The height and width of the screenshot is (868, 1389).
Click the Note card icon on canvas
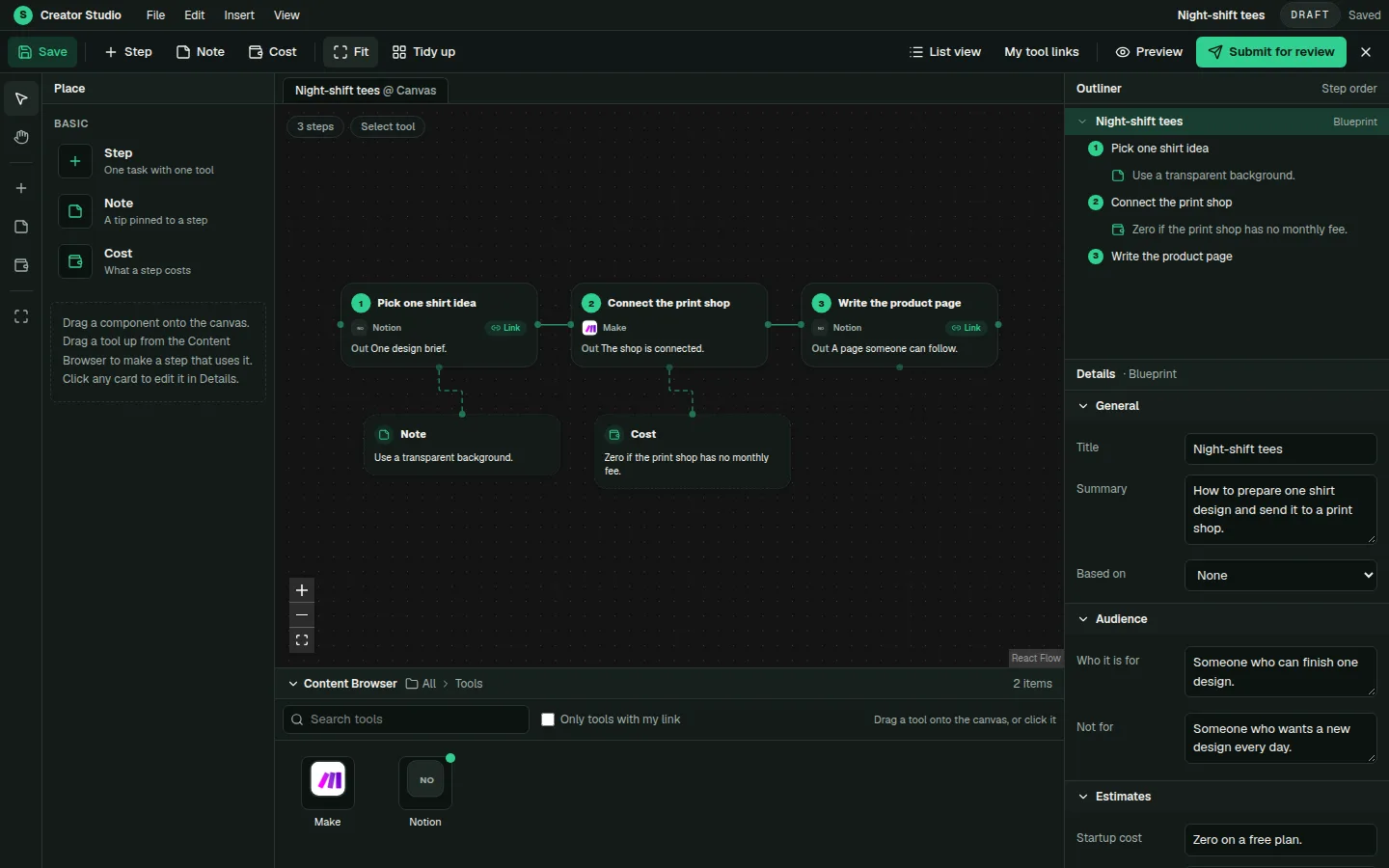[384, 435]
